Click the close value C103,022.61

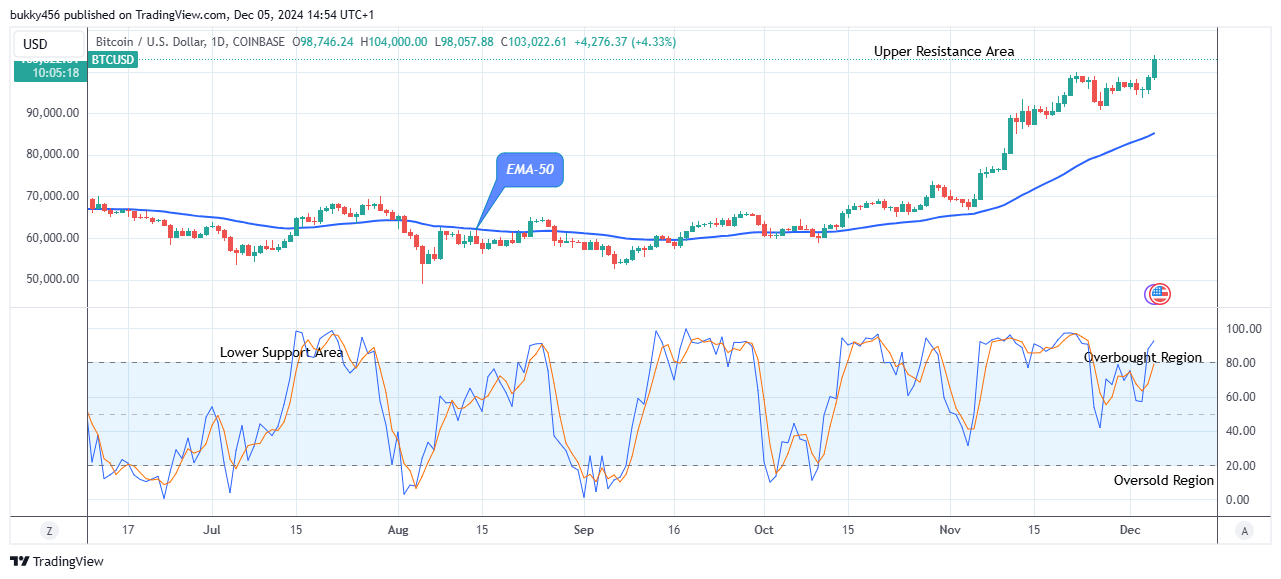pyautogui.click(x=533, y=42)
